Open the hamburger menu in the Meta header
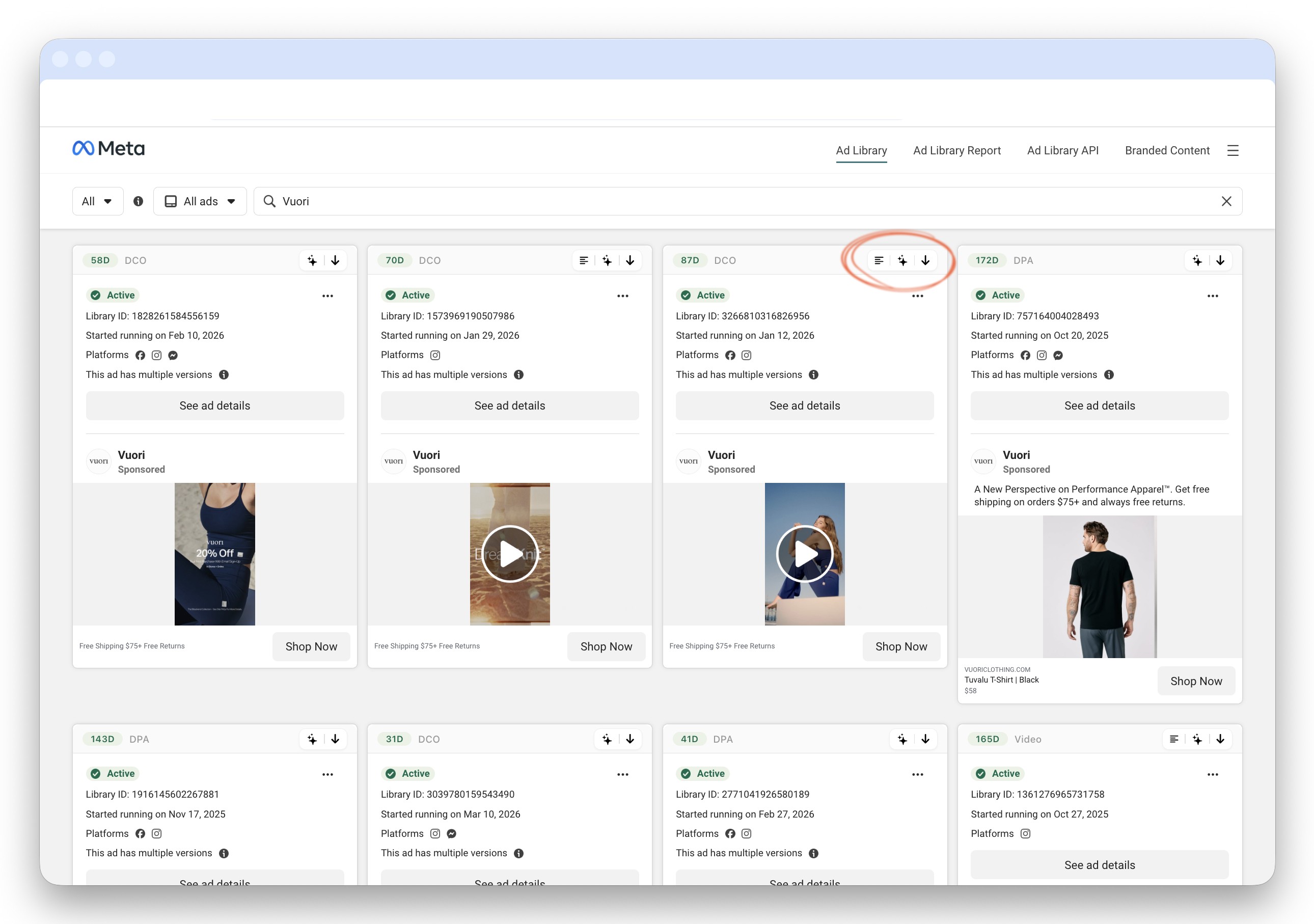This screenshot has width=1314, height=924. (1233, 151)
